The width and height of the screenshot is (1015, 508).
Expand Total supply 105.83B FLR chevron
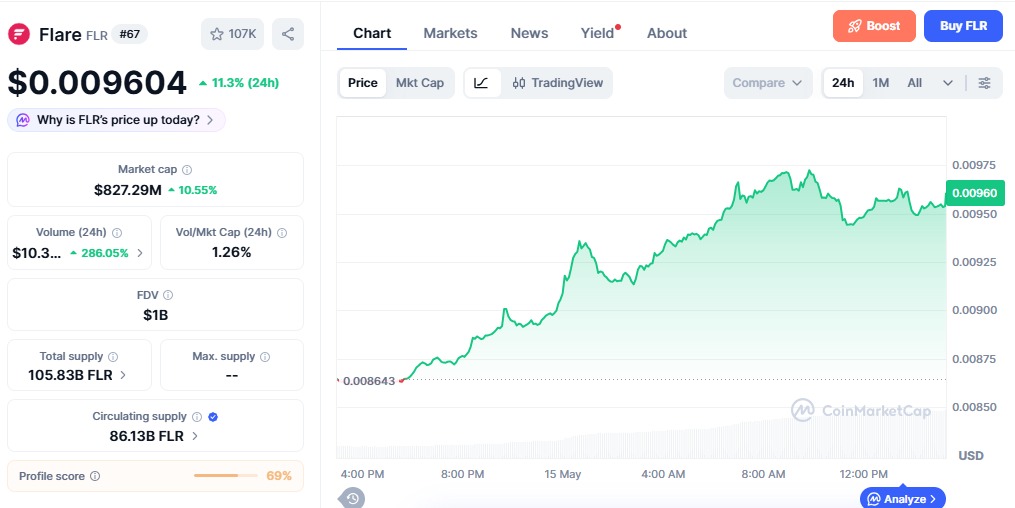[123, 375]
